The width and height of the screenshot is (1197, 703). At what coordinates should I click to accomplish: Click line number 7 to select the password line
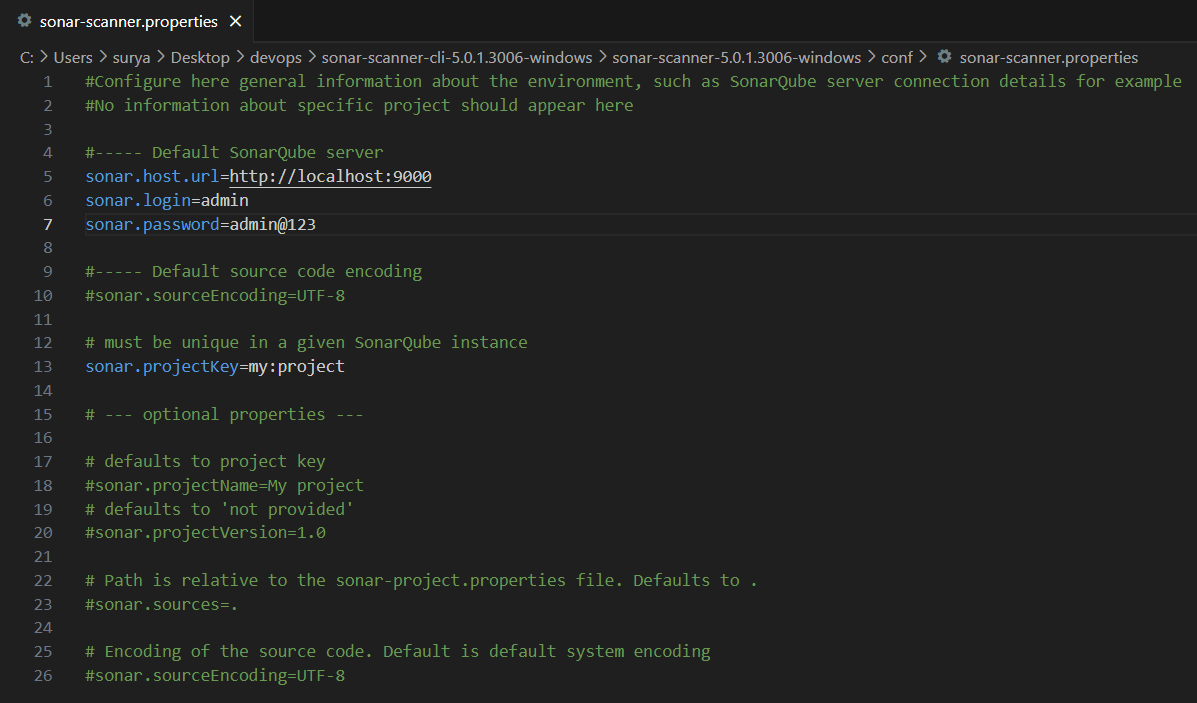coord(47,224)
